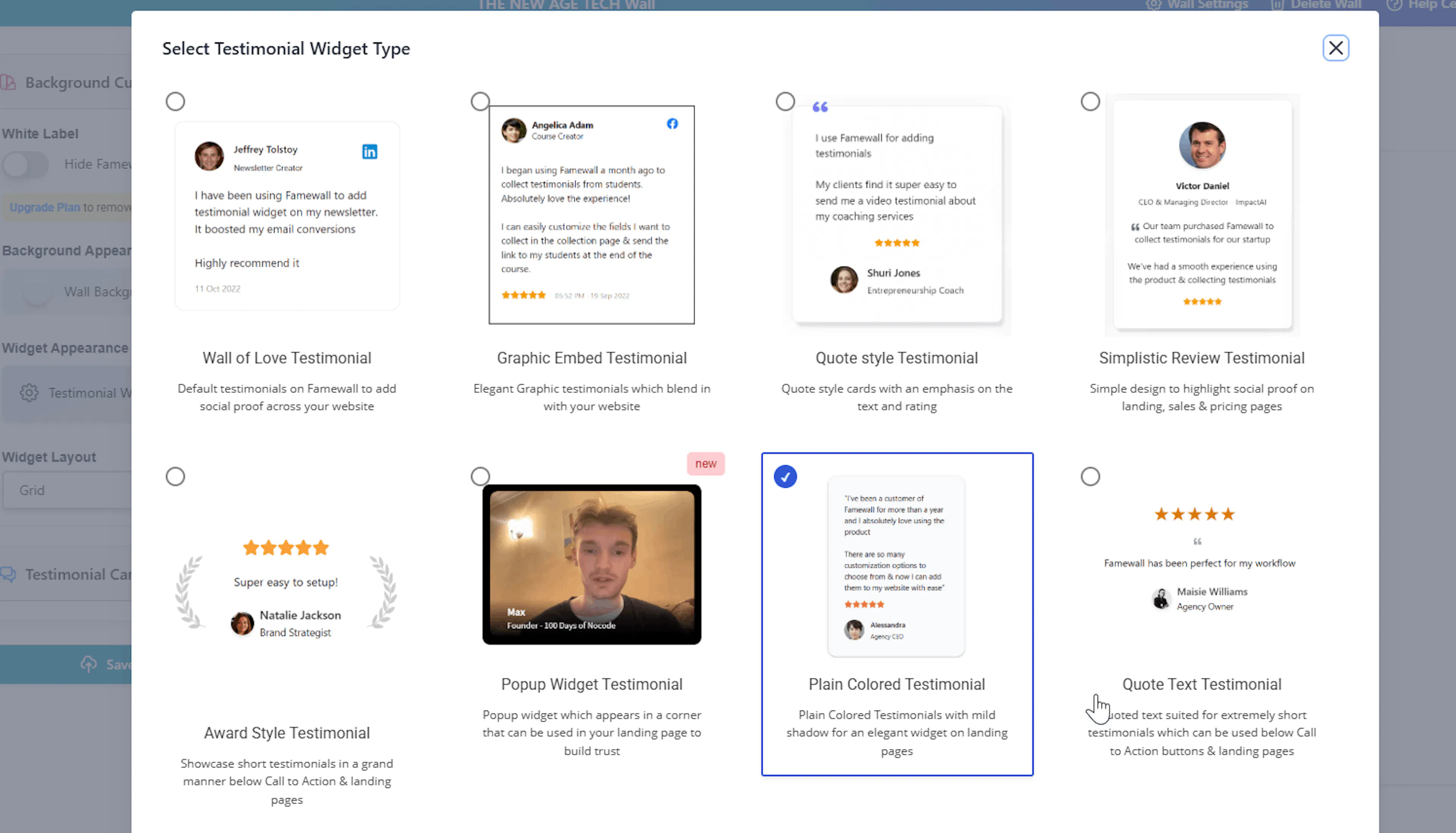This screenshot has height=833, width=1456.
Task: Click '11 Oct 2022' date on Jeffrey Tolstoy card
Action: pyautogui.click(x=218, y=288)
